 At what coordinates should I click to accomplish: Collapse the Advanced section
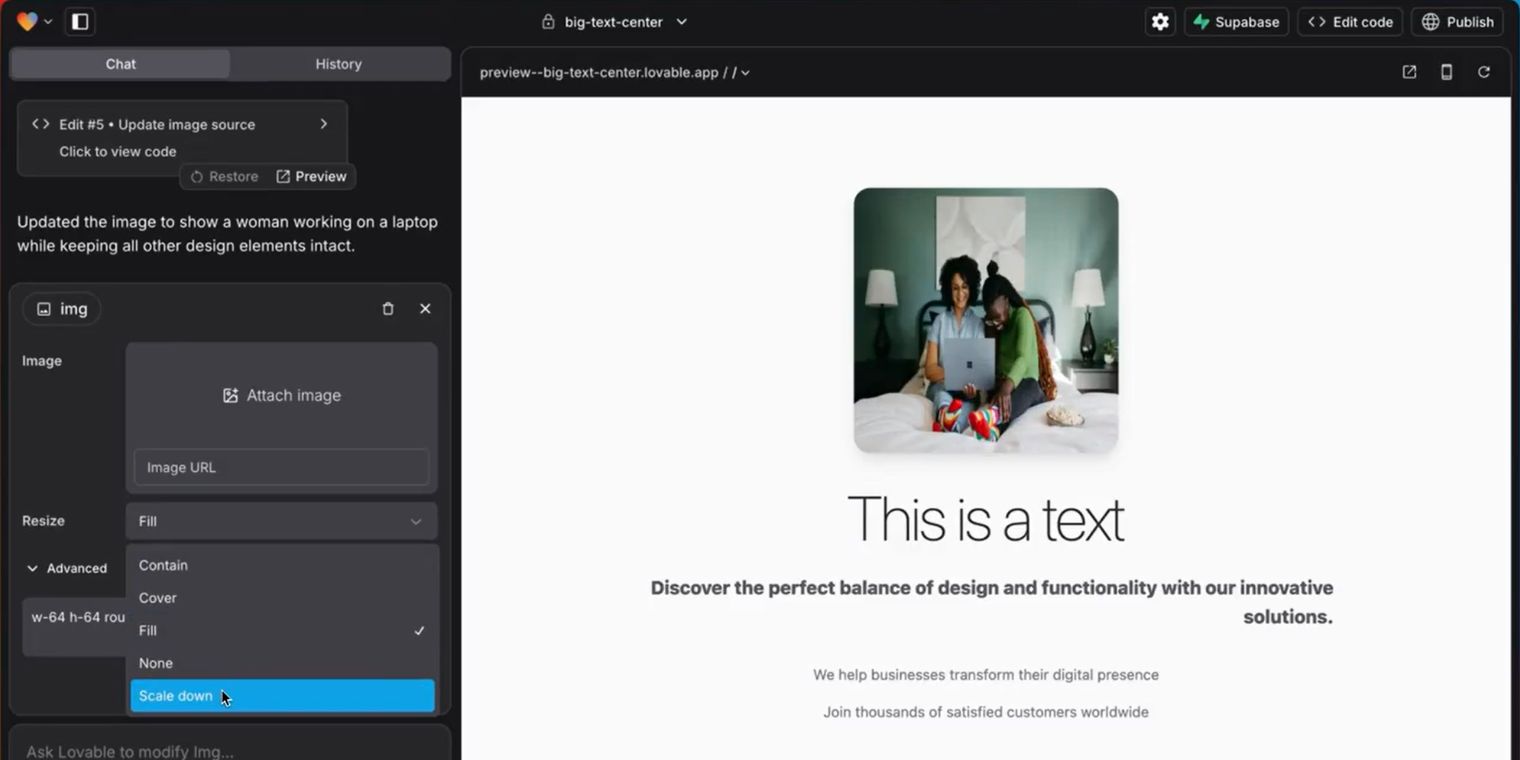click(x=67, y=568)
